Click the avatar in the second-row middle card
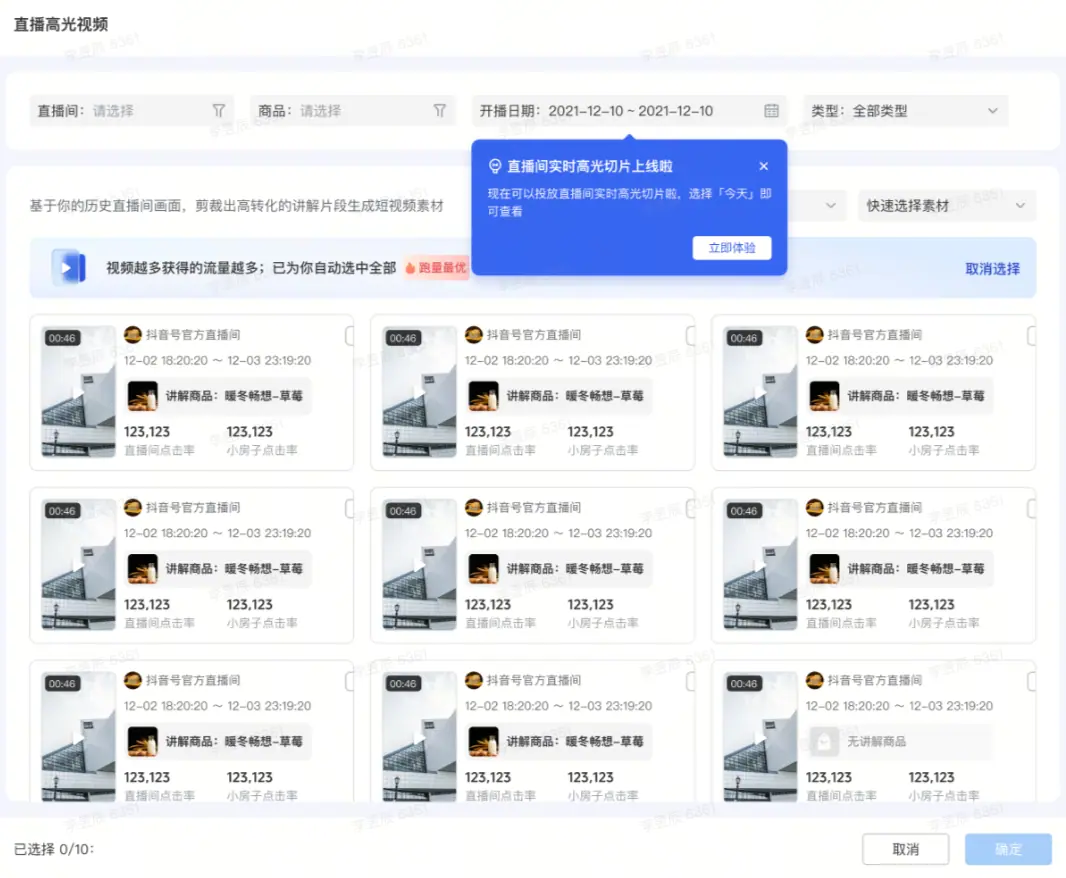The image size is (1066, 878). click(473, 507)
